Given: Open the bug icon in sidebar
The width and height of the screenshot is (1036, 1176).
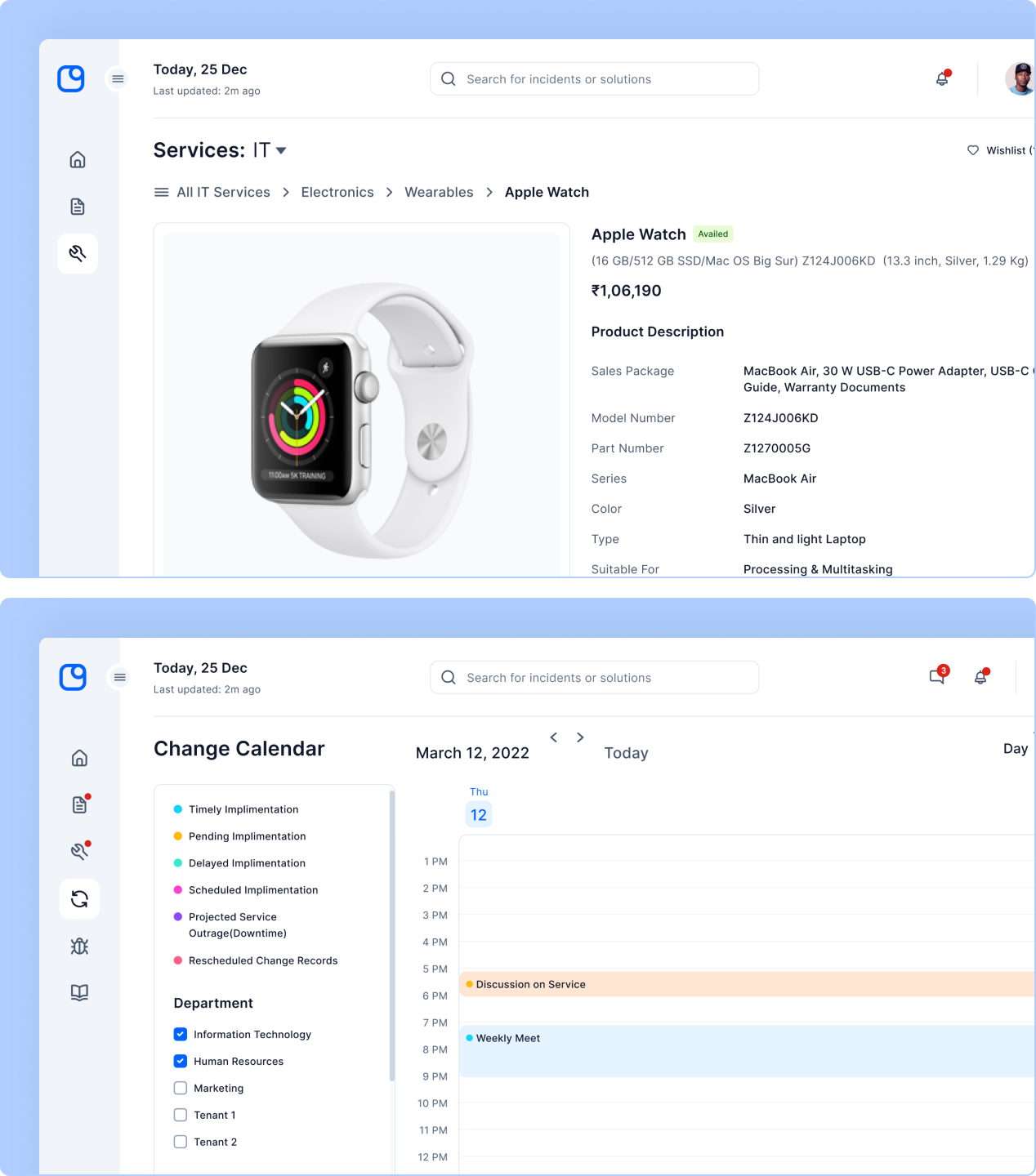Looking at the screenshot, I should click(x=79, y=946).
